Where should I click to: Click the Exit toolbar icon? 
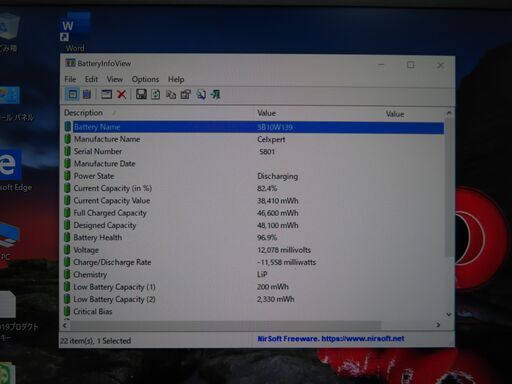[x=215, y=95]
